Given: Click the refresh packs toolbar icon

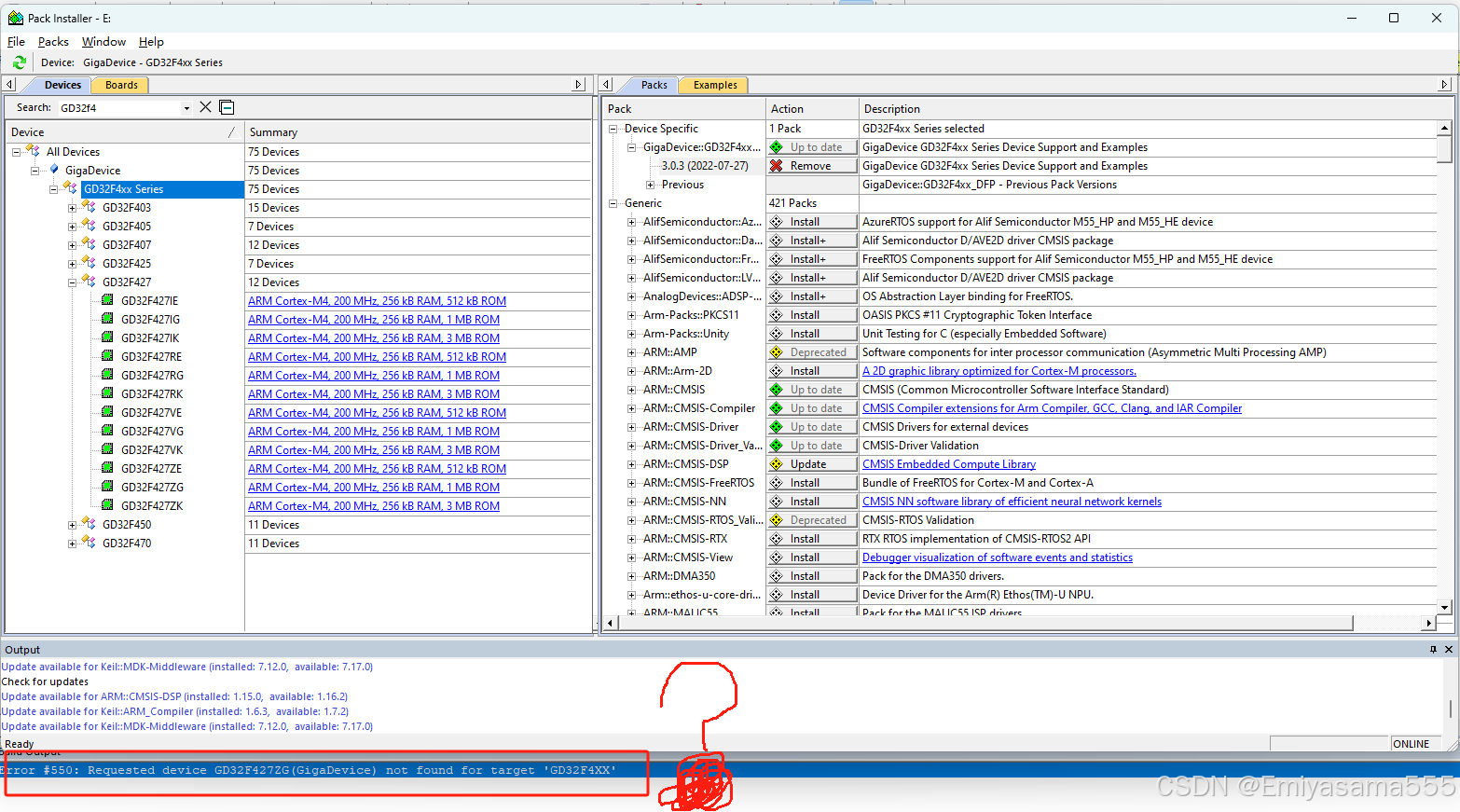Looking at the screenshot, I should [19, 62].
